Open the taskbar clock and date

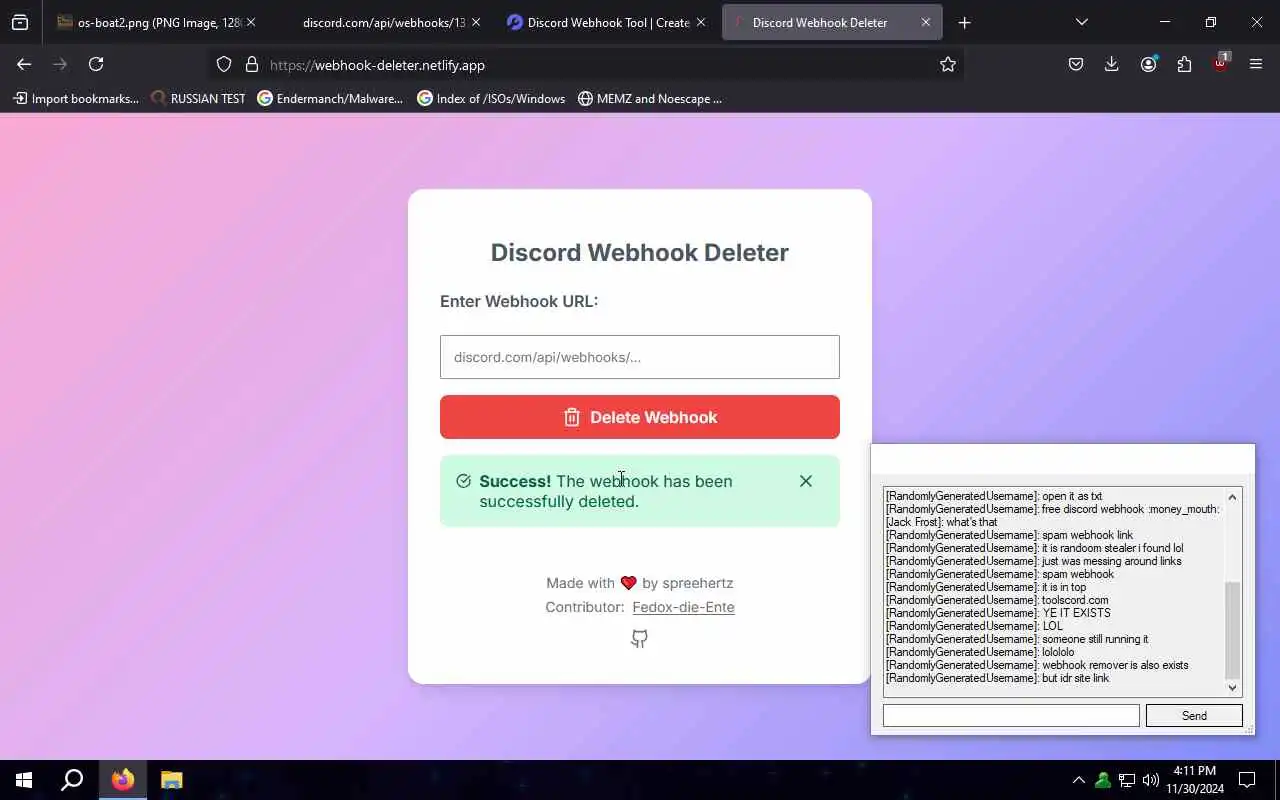click(x=1194, y=780)
